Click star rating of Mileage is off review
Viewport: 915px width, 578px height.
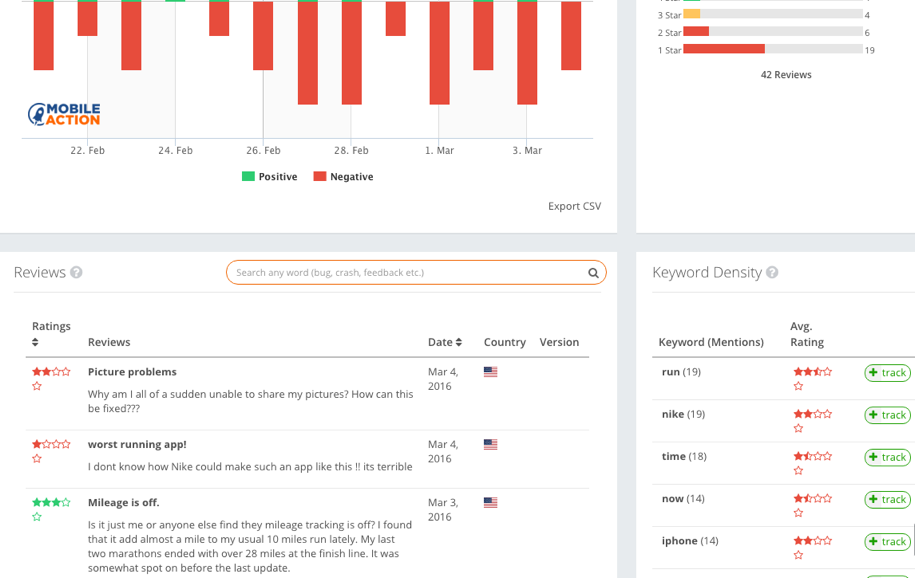(51, 509)
